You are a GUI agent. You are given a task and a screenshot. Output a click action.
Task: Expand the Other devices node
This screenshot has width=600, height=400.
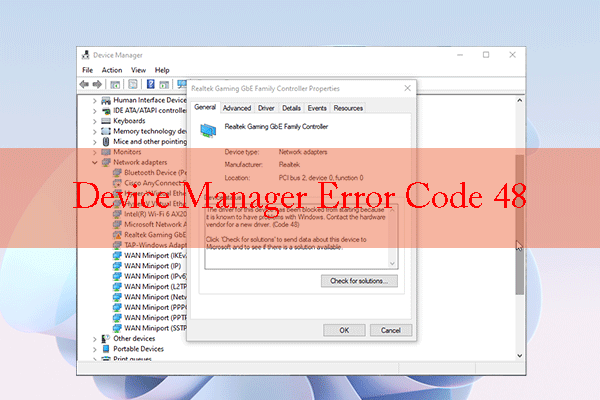coord(95,339)
